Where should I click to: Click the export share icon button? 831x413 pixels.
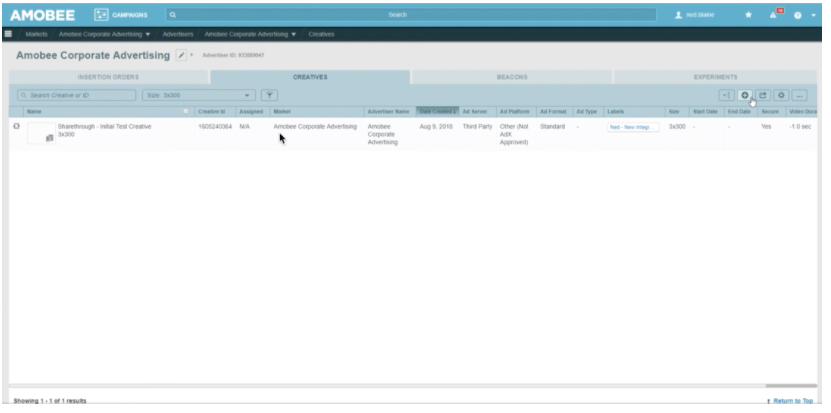point(763,95)
